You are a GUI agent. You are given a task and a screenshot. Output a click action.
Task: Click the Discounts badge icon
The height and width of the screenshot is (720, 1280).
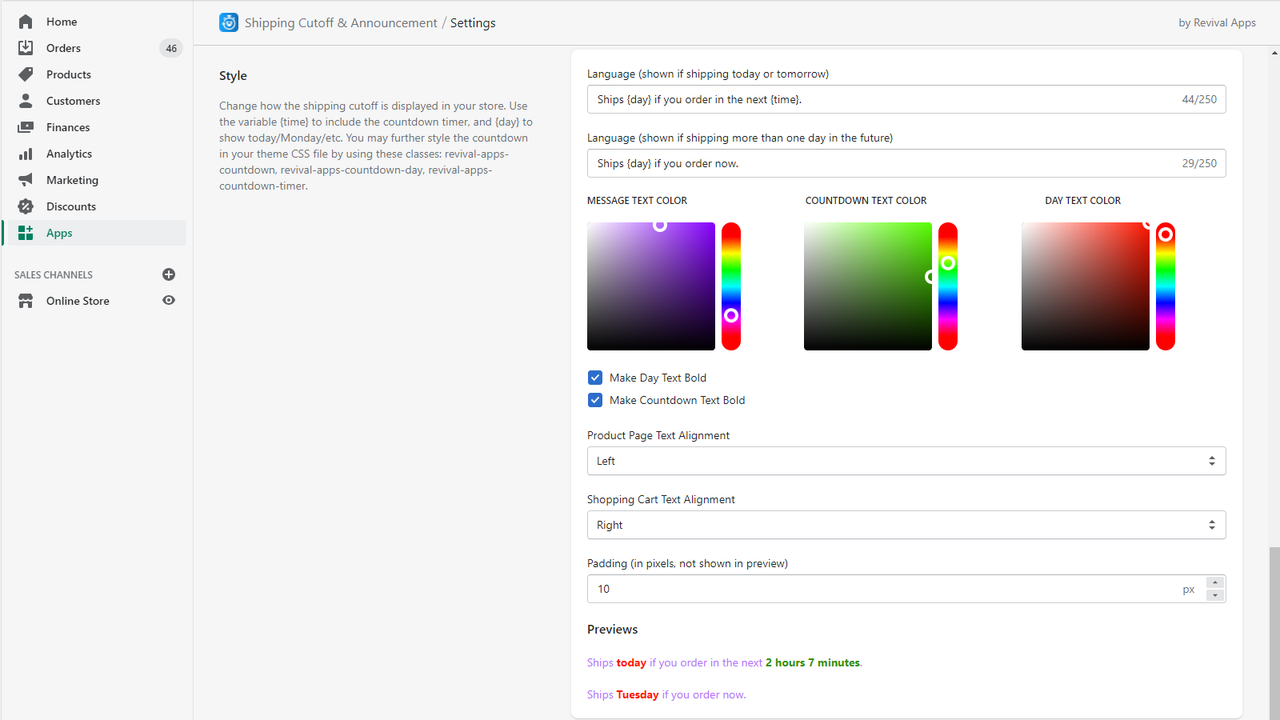coord(26,207)
